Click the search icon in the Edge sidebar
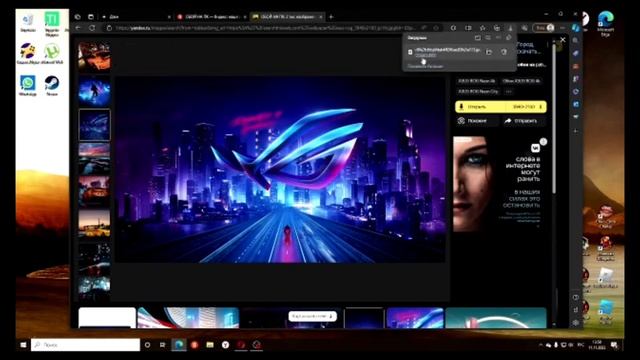The width and height of the screenshot is (640, 360). point(576,40)
